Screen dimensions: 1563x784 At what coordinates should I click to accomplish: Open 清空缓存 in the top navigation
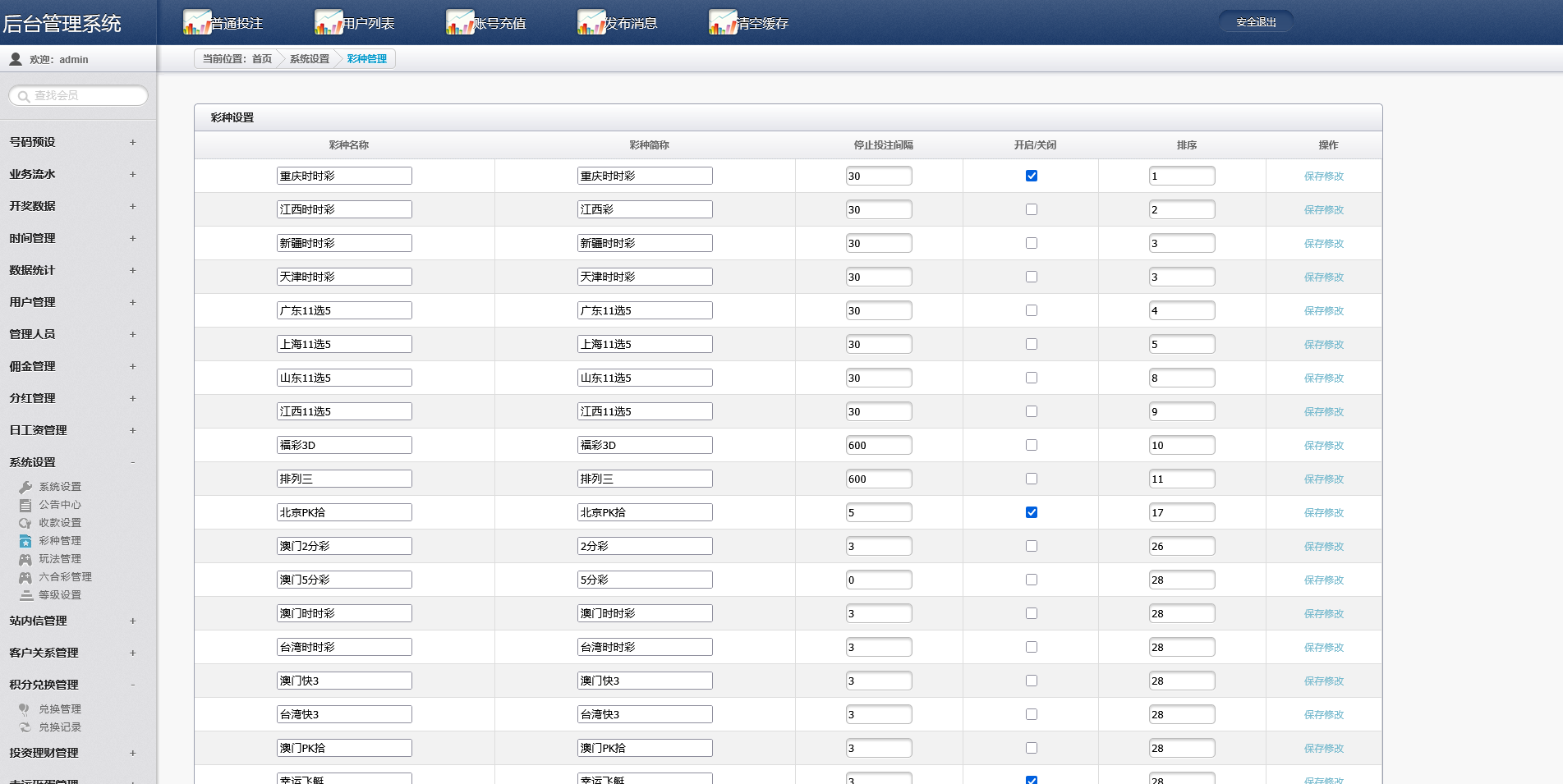762,24
